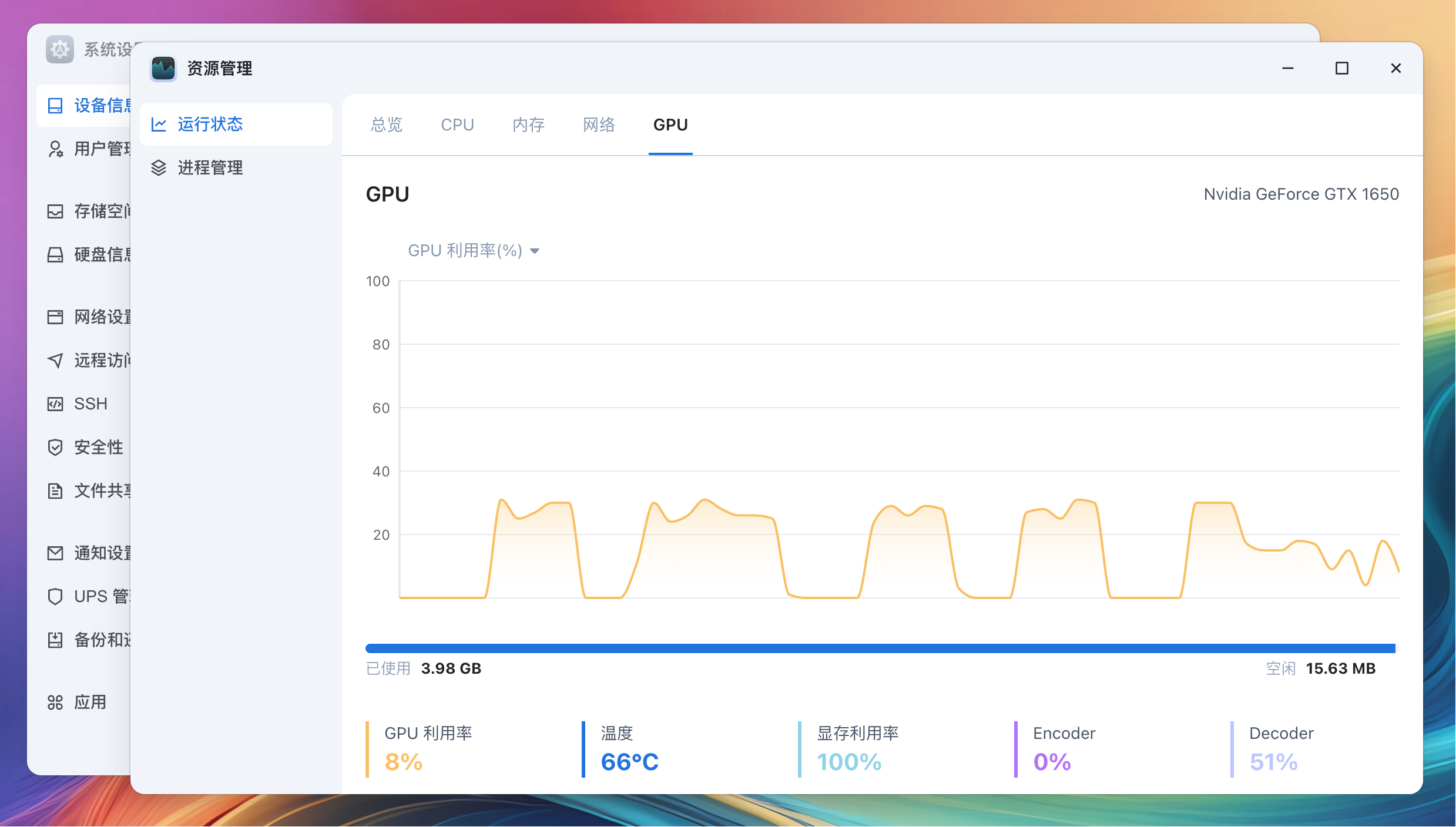Click the Resource Manager app icon
Screen dimensions: 1456x827
(163, 69)
